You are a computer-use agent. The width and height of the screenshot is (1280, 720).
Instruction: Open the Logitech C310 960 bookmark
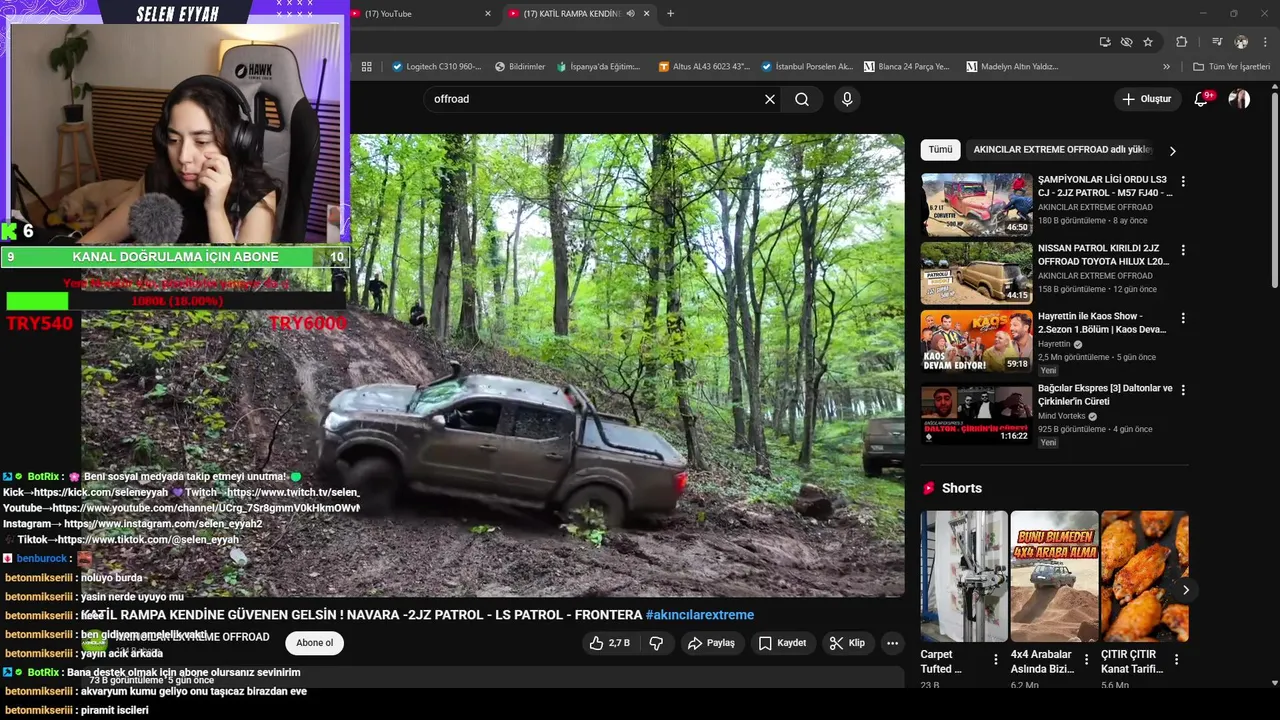[437, 67]
